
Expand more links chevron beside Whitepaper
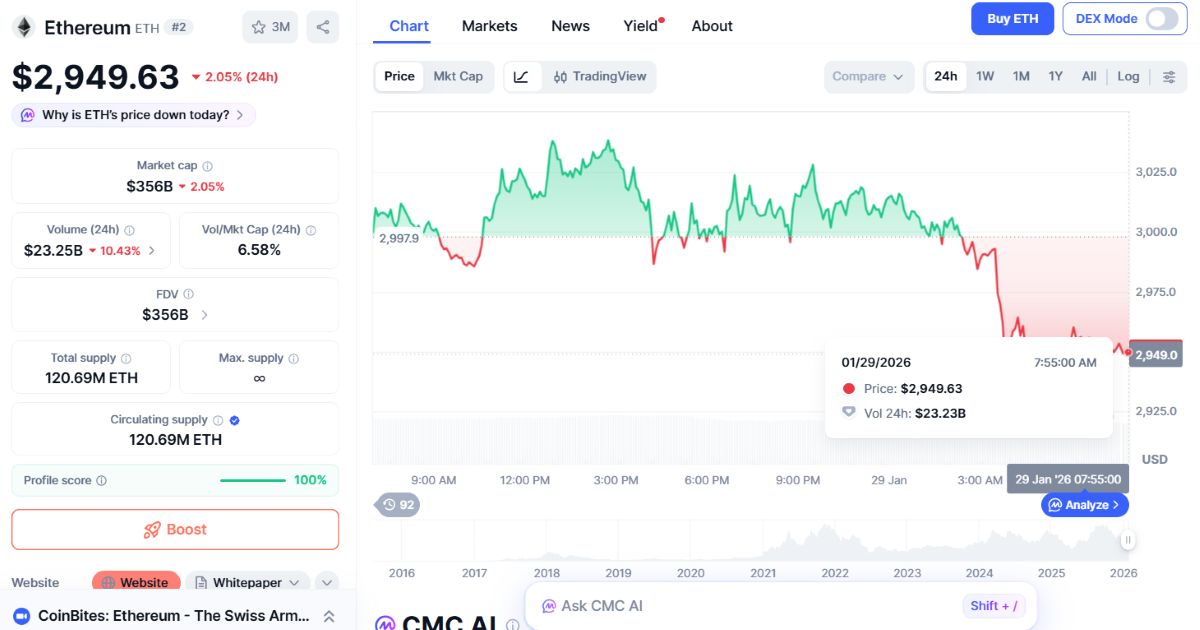tap(327, 583)
